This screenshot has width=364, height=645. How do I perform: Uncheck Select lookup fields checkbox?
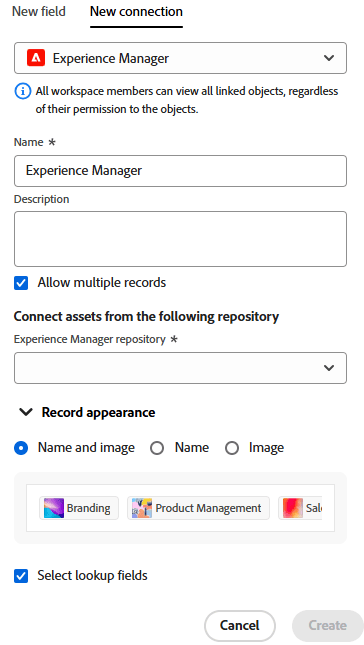point(21,576)
